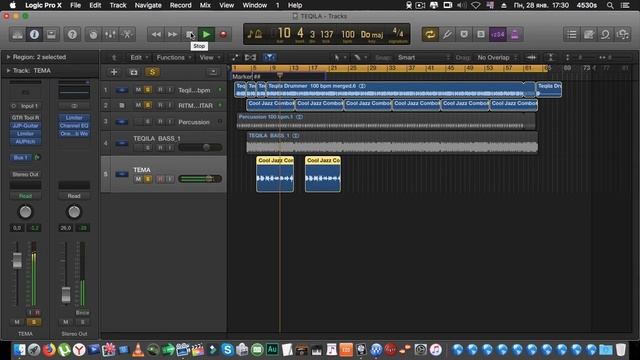Open the Loop Browser icon
640x360 pixels.
point(606,35)
